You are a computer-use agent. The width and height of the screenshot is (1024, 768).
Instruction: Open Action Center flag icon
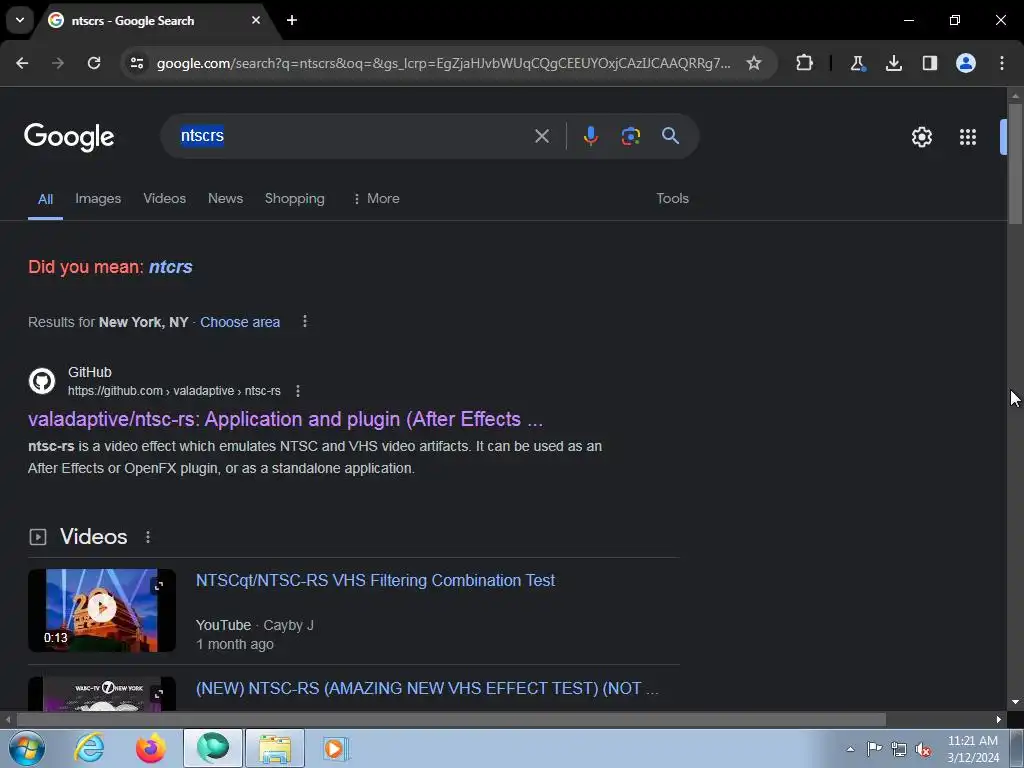pyautogui.click(x=874, y=749)
